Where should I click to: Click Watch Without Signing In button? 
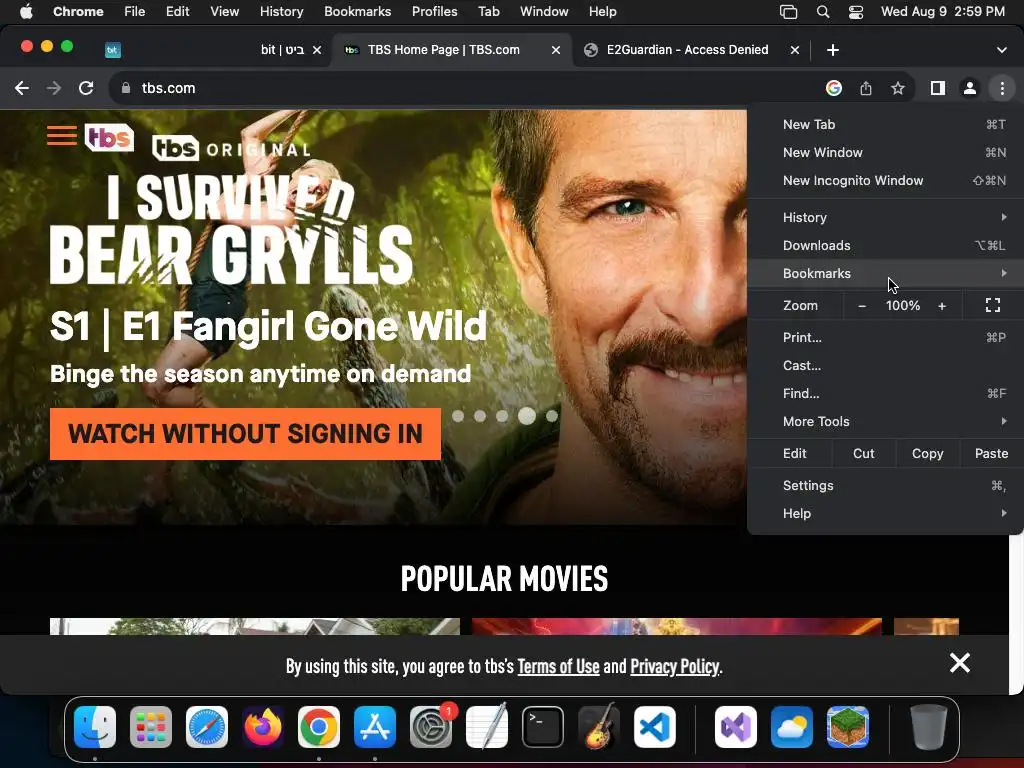245,434
